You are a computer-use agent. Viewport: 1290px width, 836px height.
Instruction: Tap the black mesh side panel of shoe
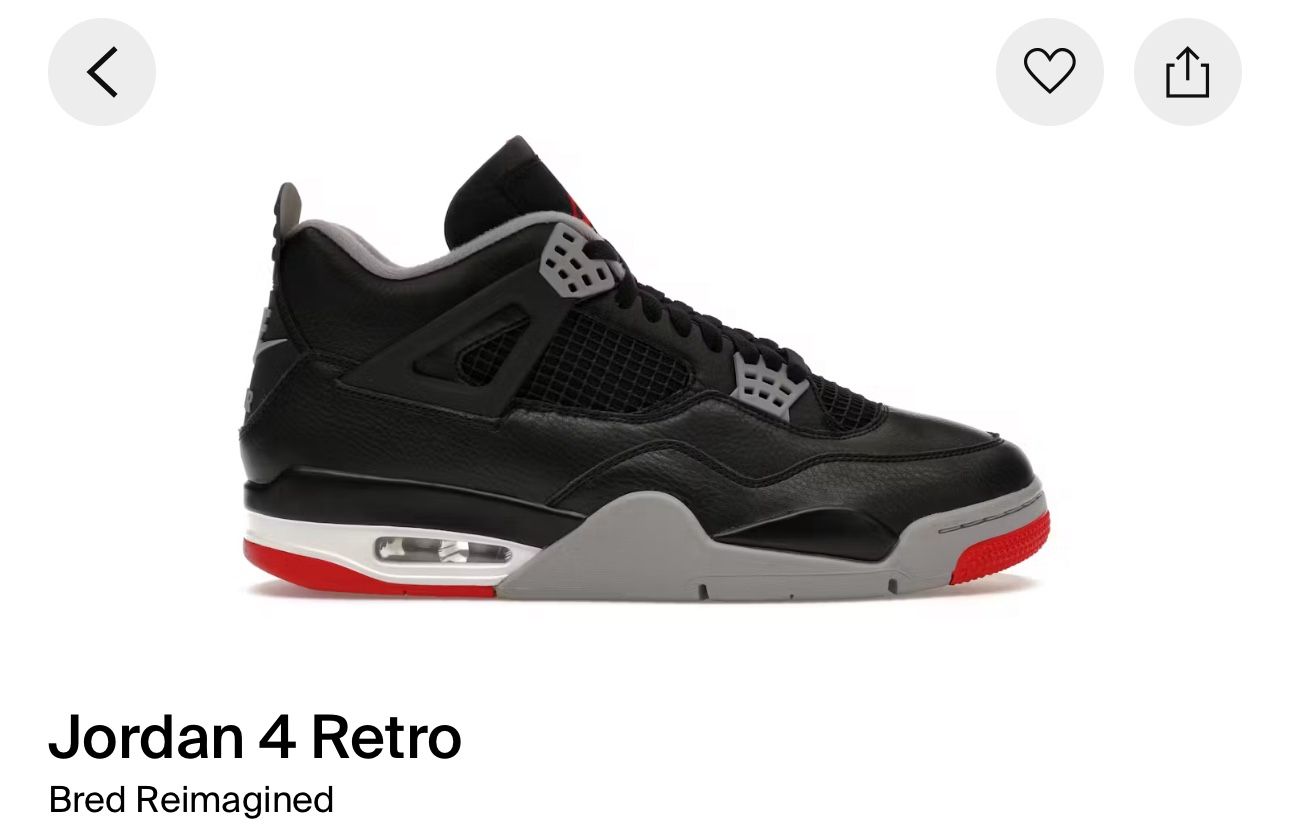[606, 360]
